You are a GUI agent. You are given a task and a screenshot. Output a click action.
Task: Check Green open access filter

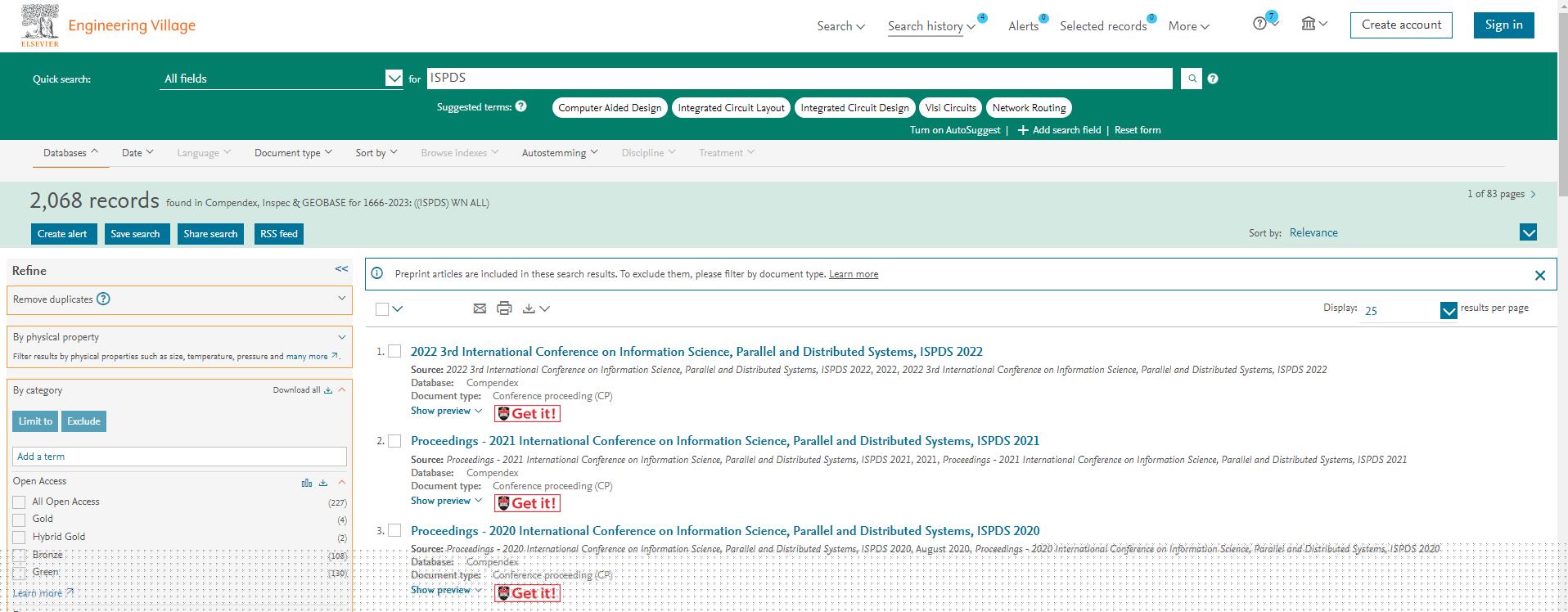coord(20,574)
